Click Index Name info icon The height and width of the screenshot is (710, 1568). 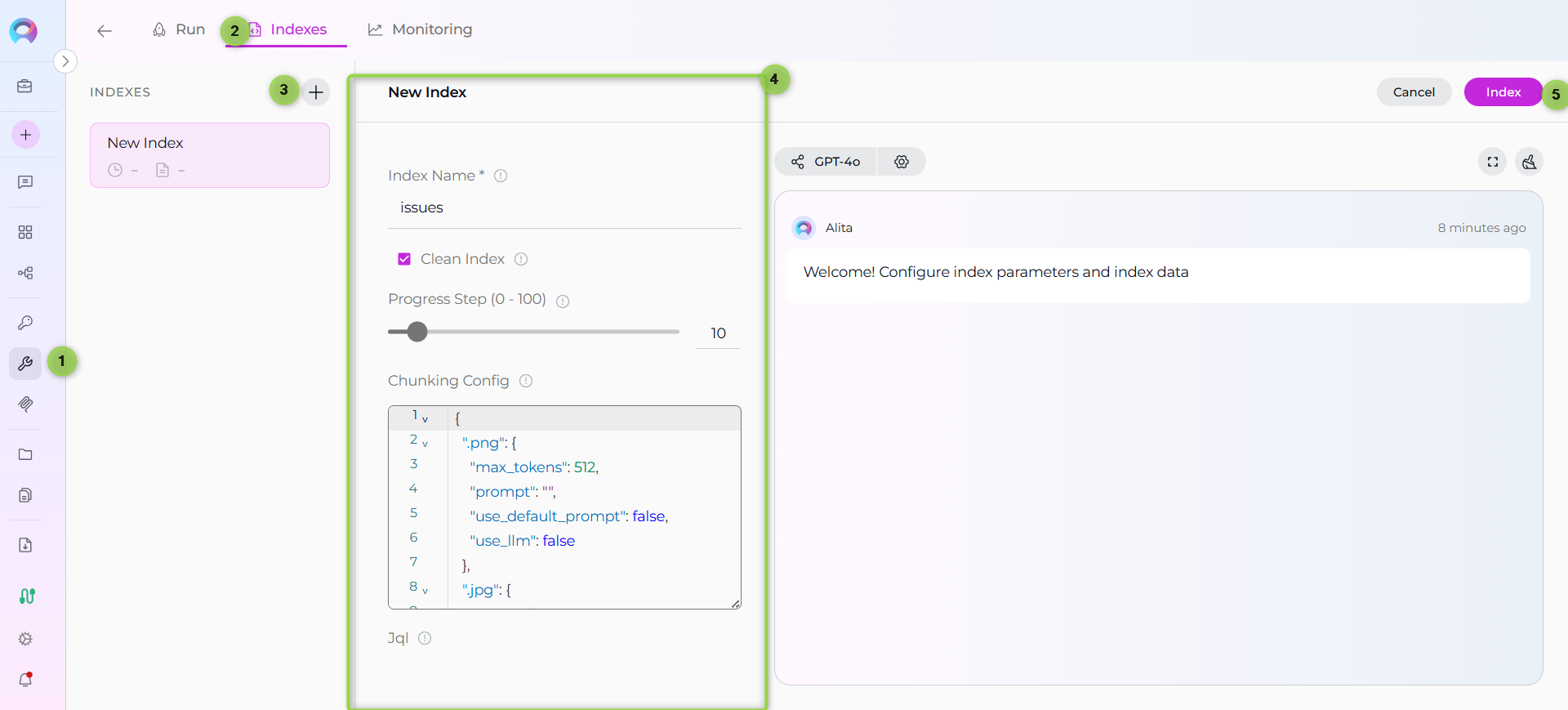point(501,176)
